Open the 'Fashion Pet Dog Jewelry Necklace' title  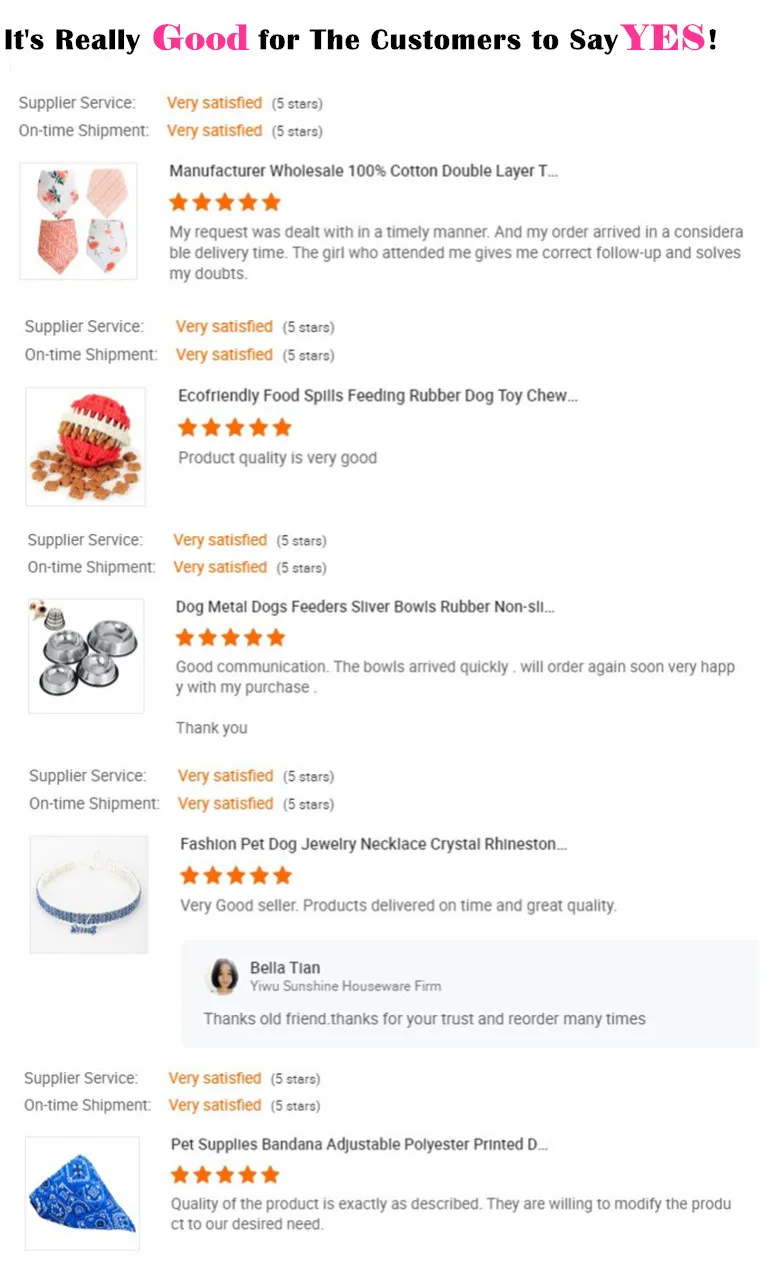(x=374, y=844)
